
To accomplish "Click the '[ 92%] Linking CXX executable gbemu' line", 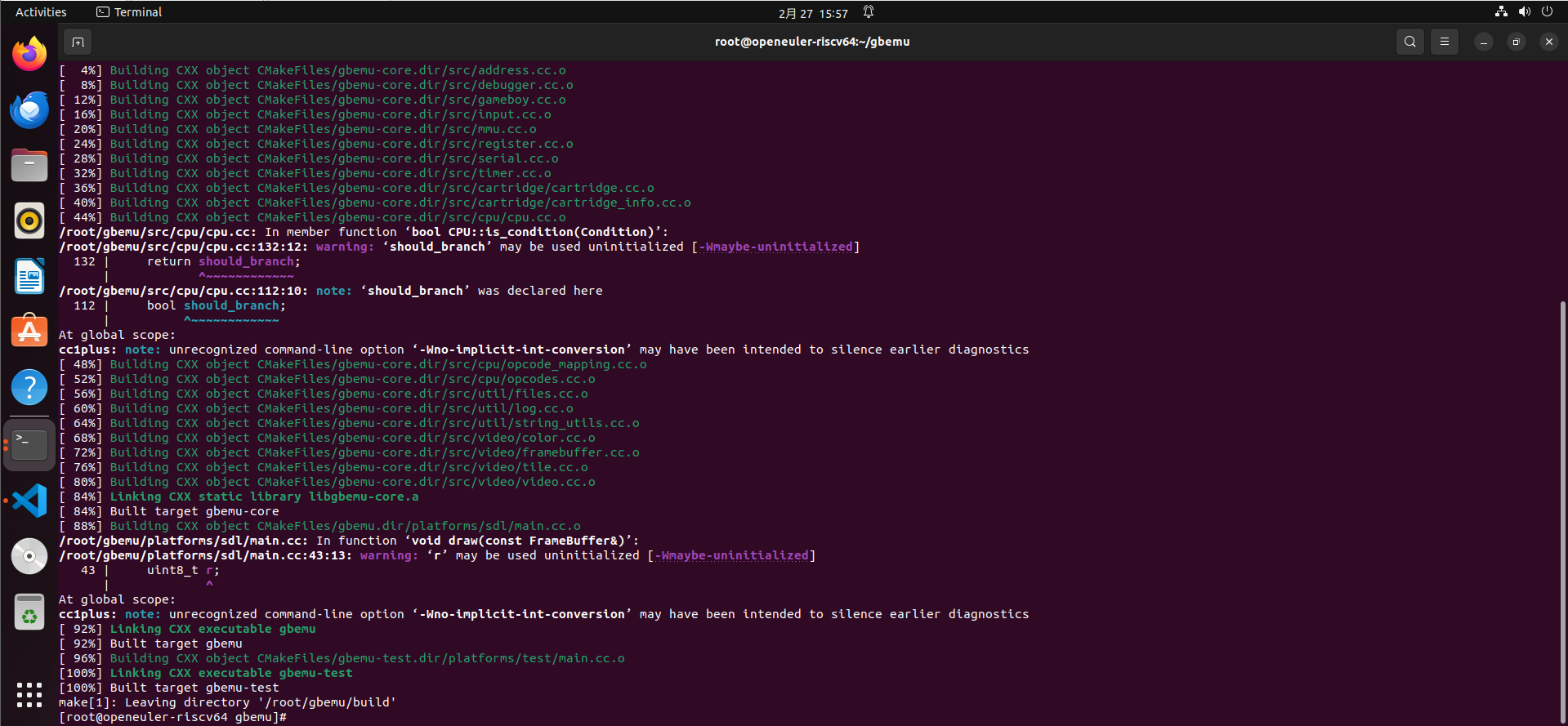I will pos(187,629).
